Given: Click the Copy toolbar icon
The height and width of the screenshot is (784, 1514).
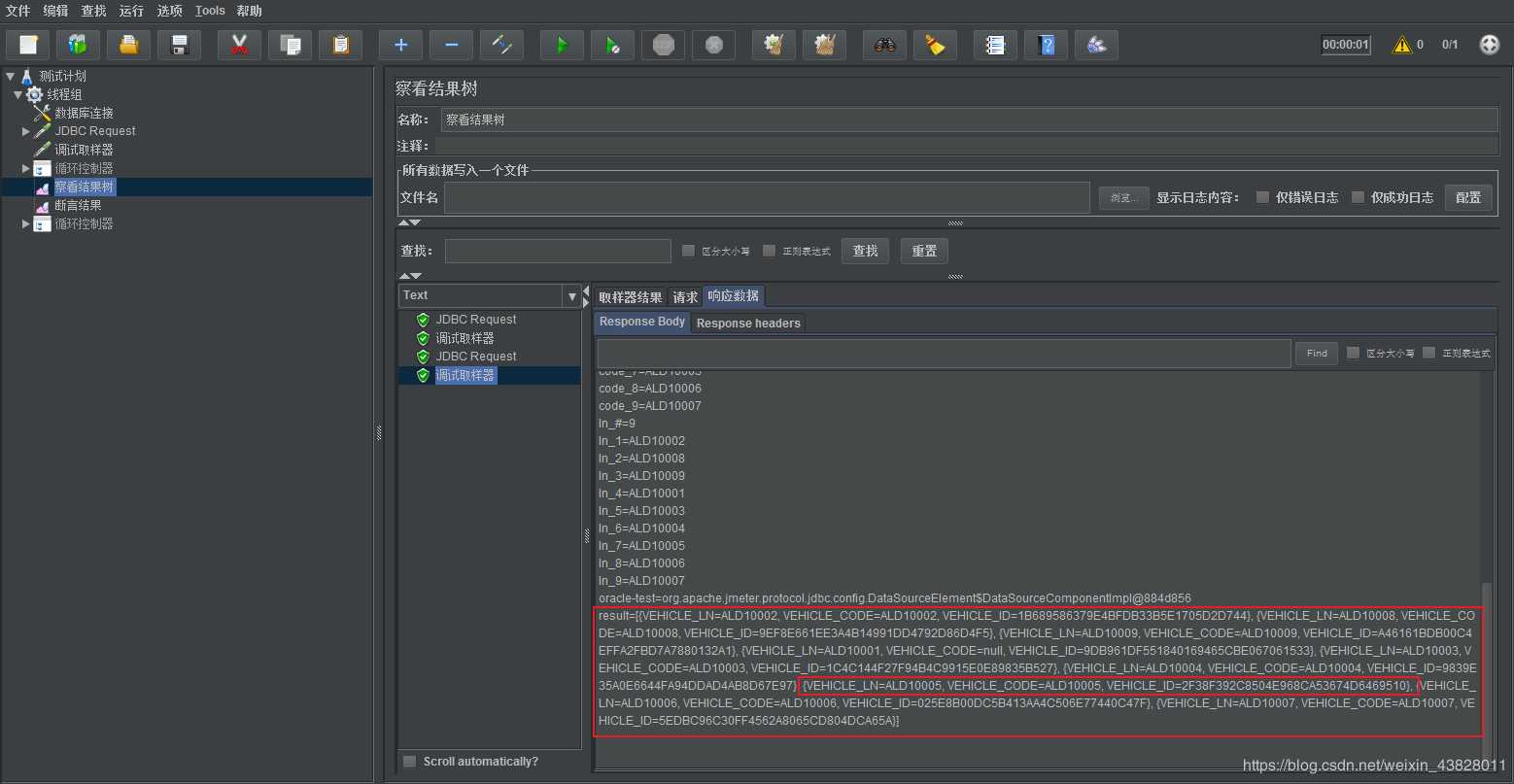Looking at the screenshot, I should (290, 45).
